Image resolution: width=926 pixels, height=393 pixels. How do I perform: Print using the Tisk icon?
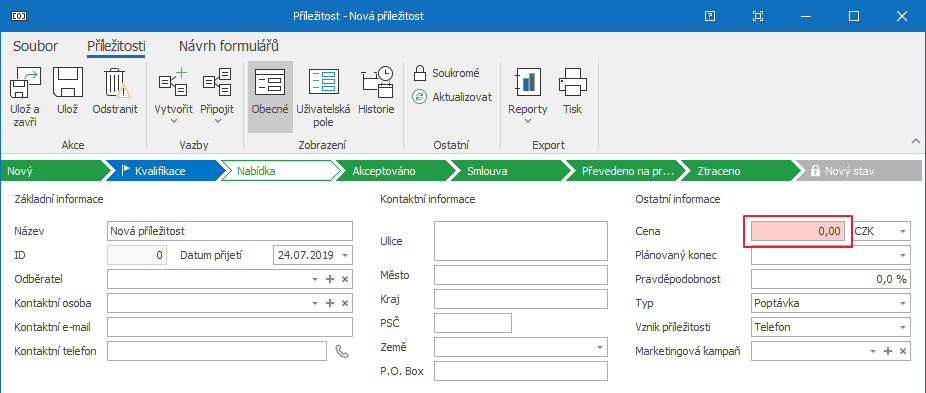click(x=572, y=82)
